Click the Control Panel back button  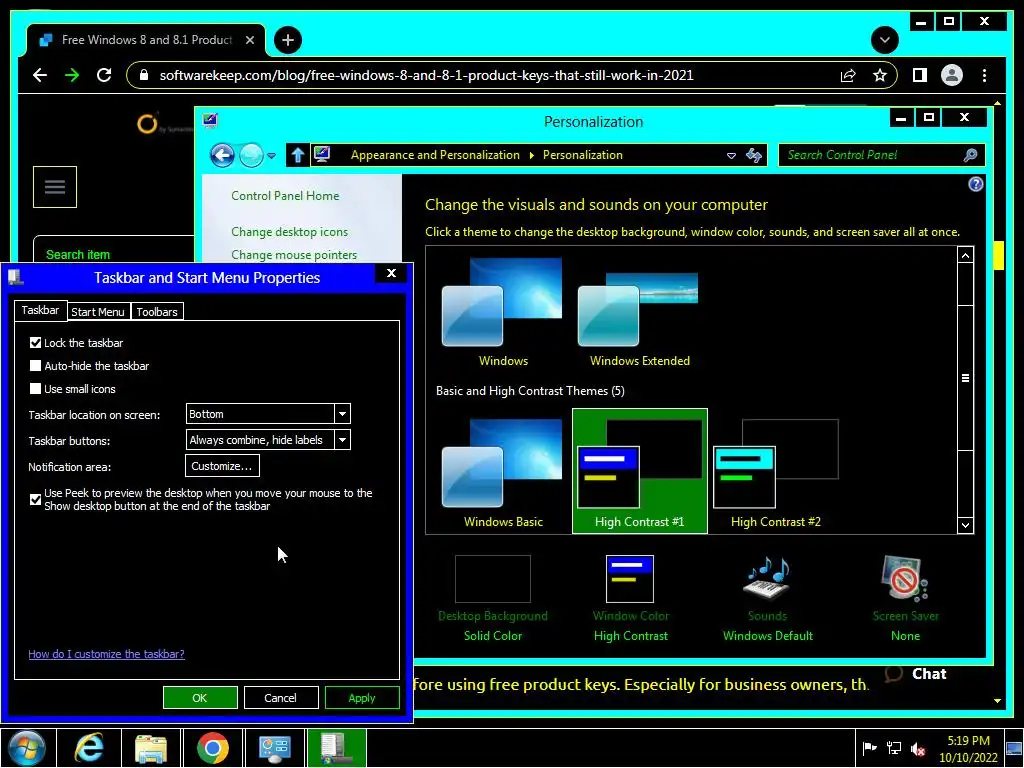tap(222, 155)
